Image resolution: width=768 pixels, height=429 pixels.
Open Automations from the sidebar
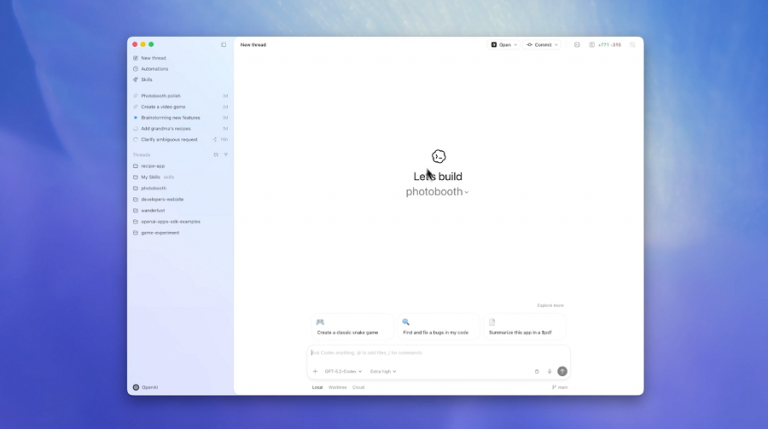[154, 69]
